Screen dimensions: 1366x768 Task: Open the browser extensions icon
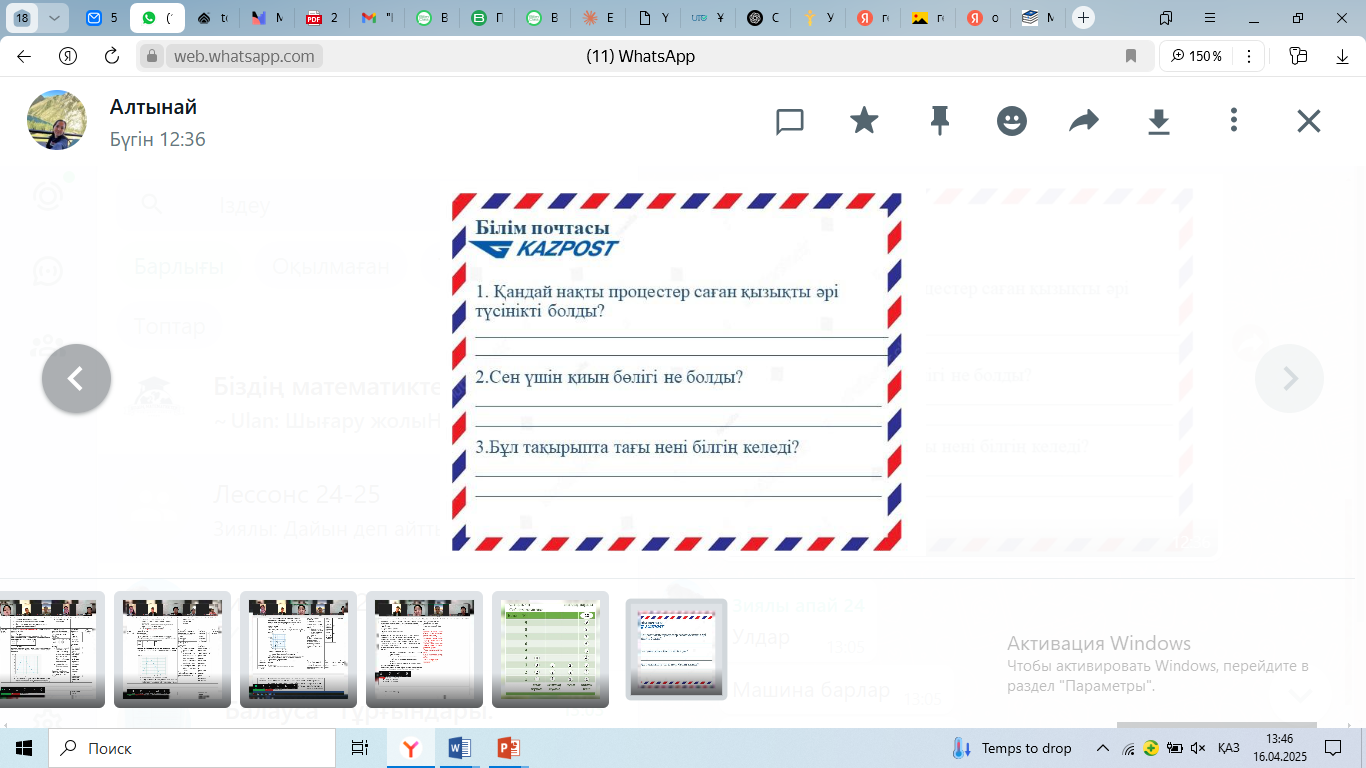click(x=1299, y=56)
